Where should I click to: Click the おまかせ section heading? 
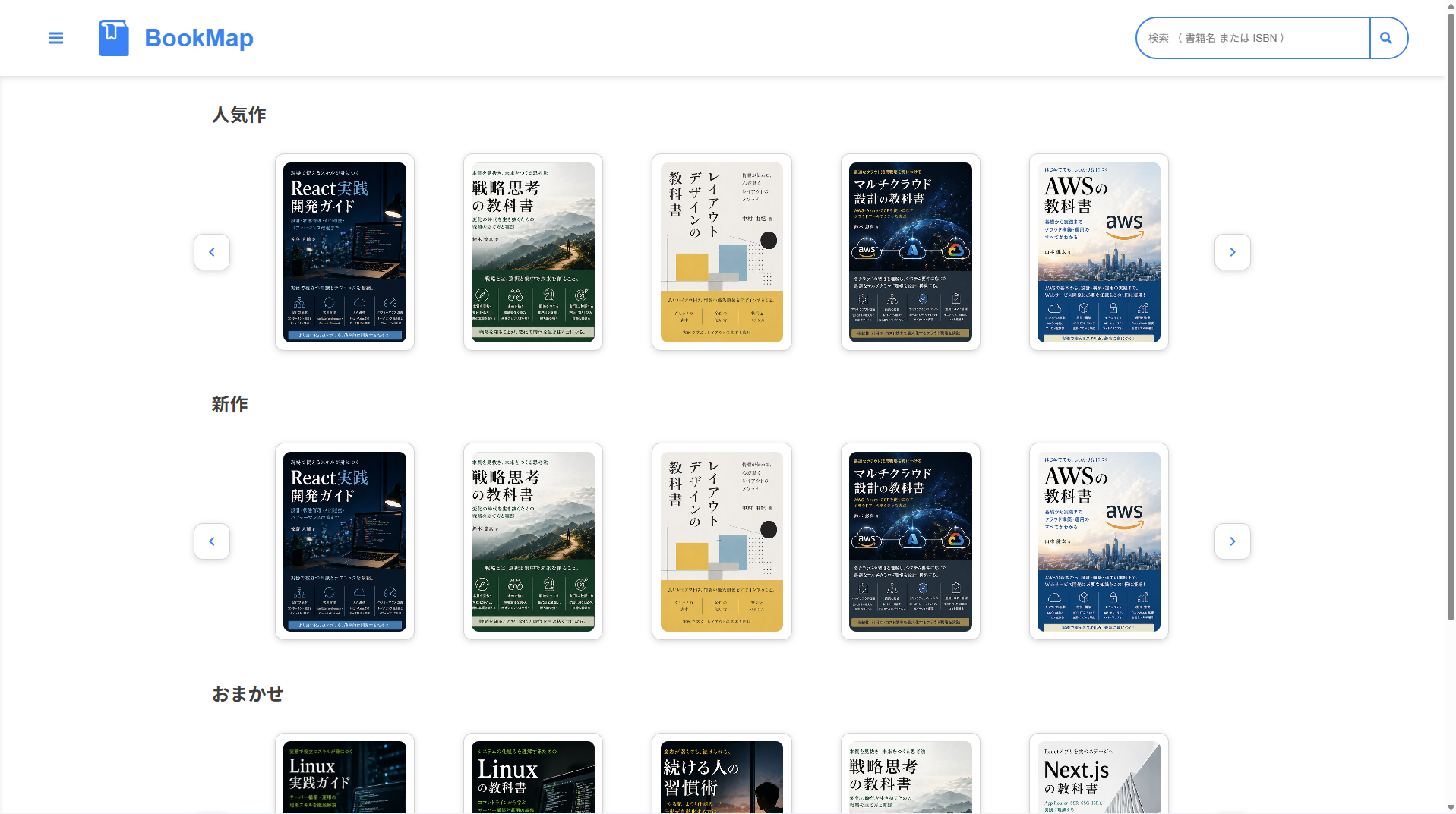point(248,694)
